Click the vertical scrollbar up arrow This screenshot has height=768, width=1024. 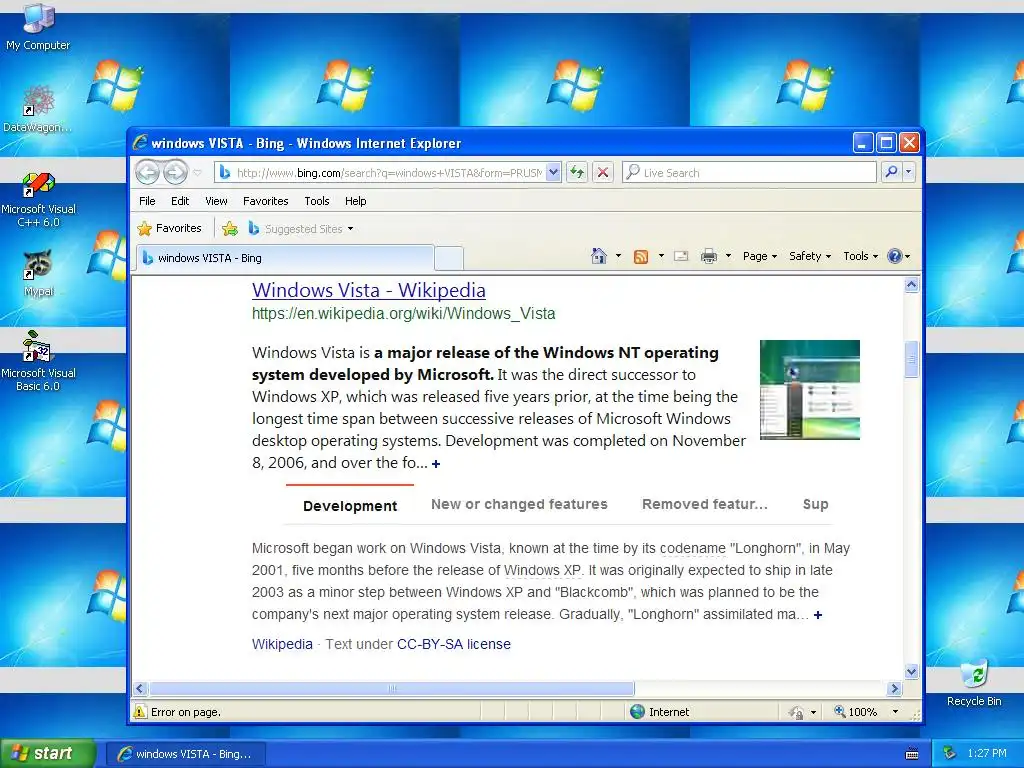[x=912, y=285]
